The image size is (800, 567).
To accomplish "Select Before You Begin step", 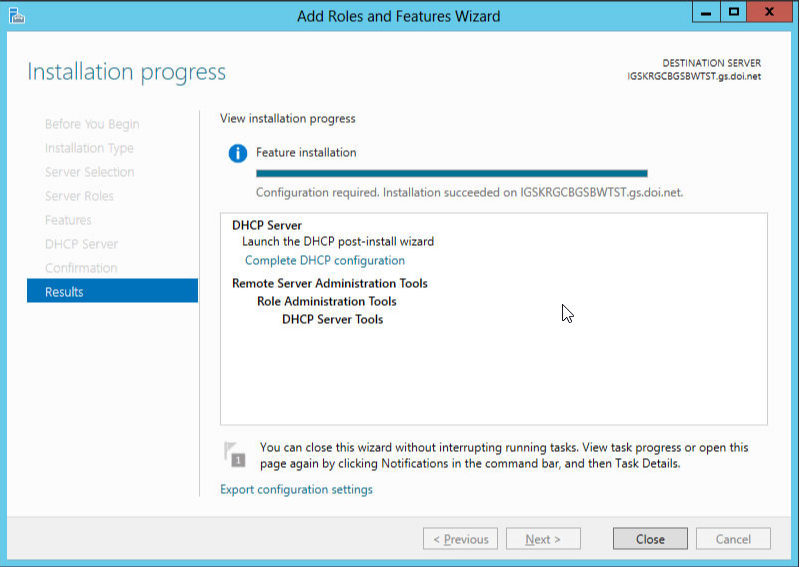I will pos(92,124).
